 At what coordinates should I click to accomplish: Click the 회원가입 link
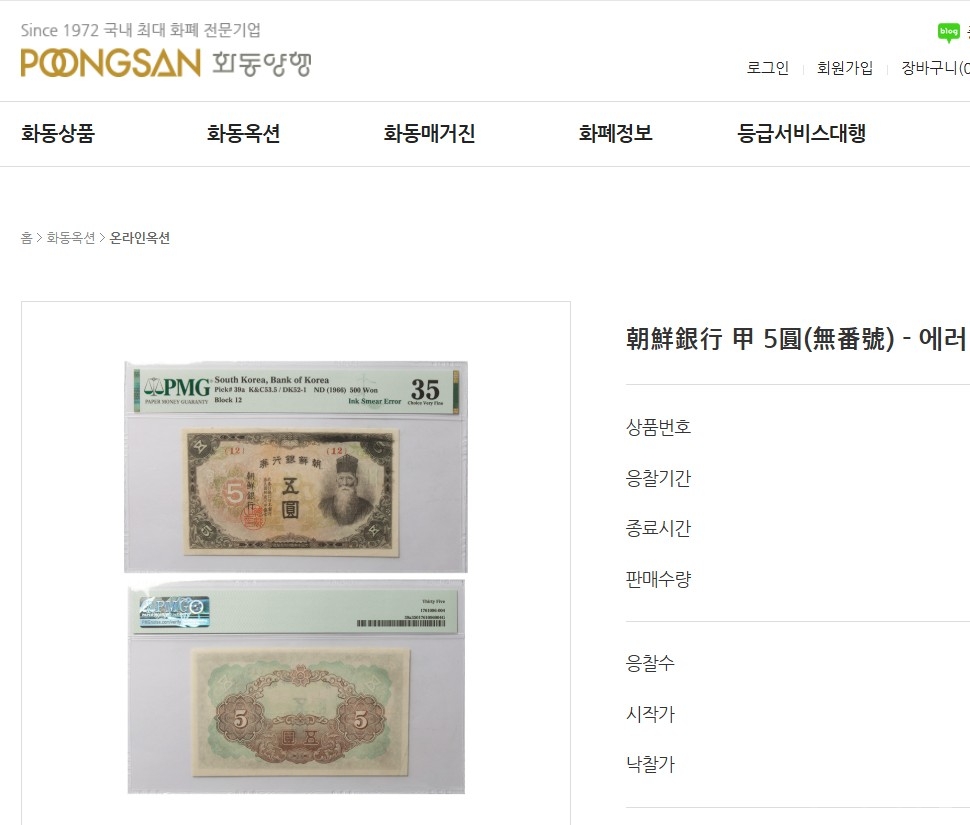click(845, 68)
